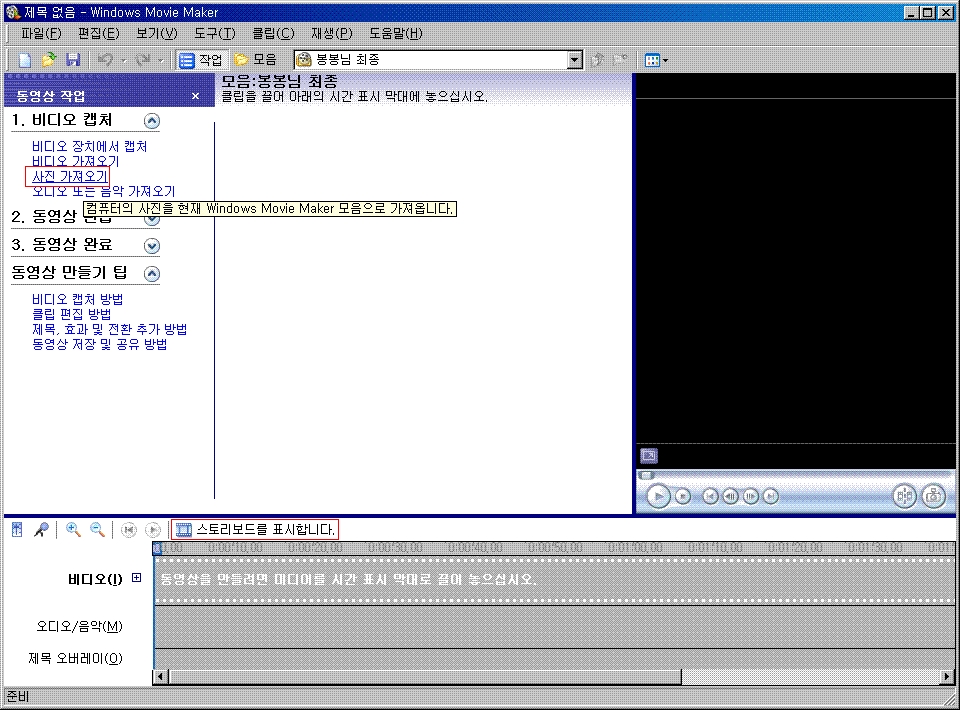Go up one collection level

(598, 60)
